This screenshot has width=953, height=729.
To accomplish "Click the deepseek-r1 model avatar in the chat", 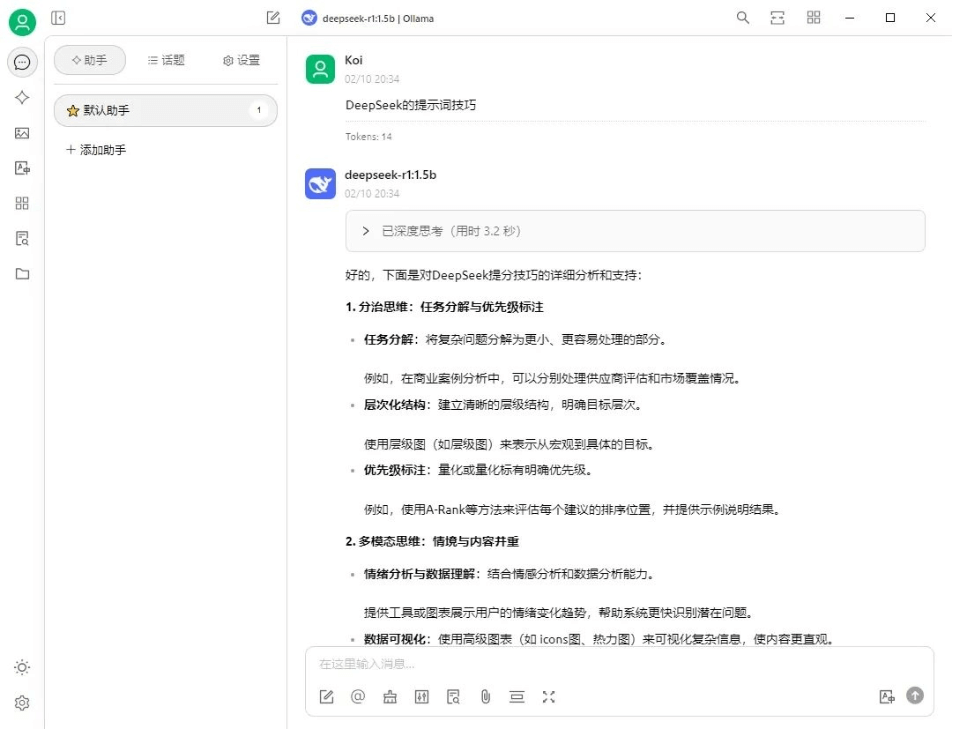I will click(x=320, y=184).
